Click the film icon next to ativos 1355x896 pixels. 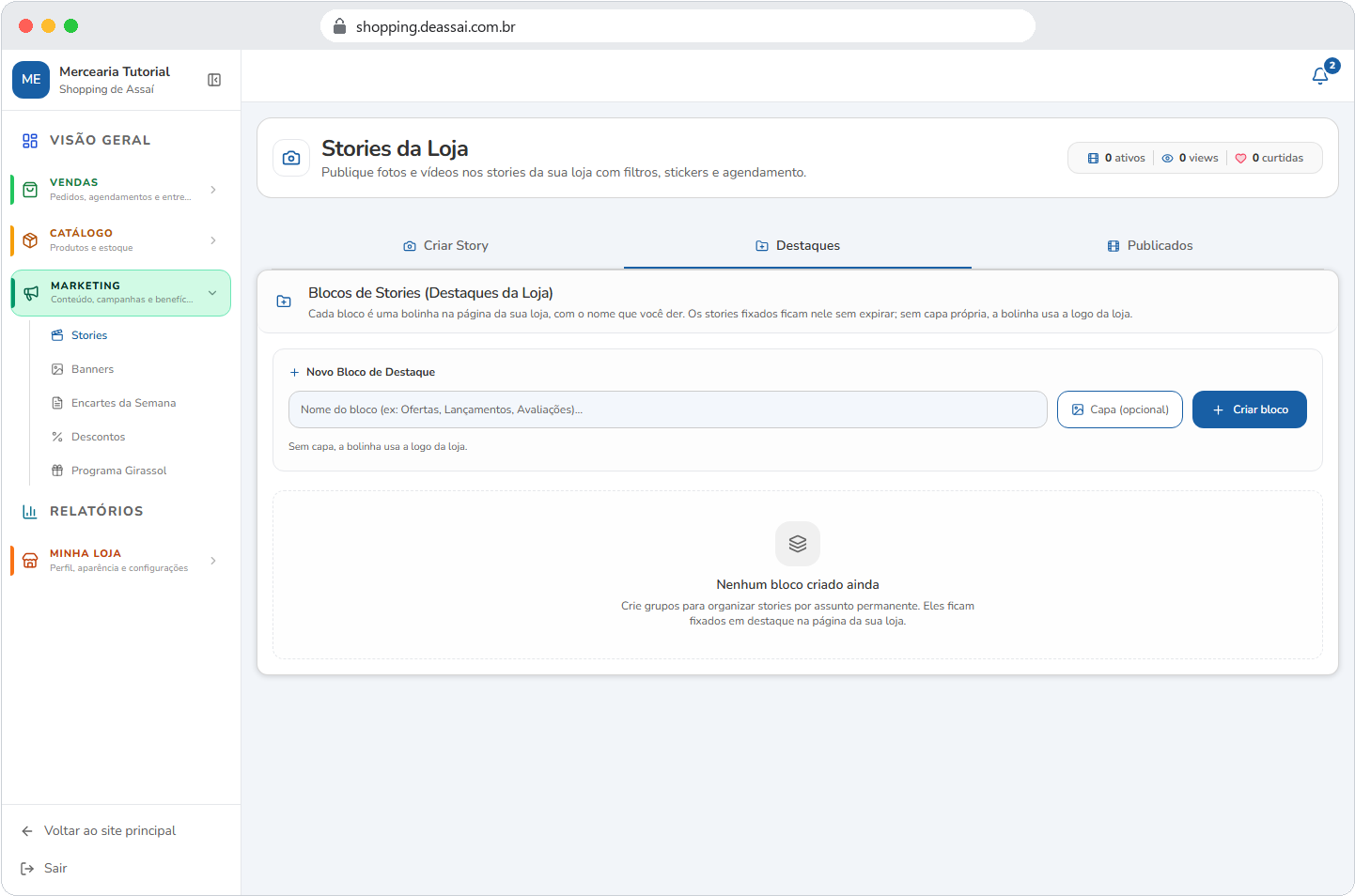coord(1093,159)
